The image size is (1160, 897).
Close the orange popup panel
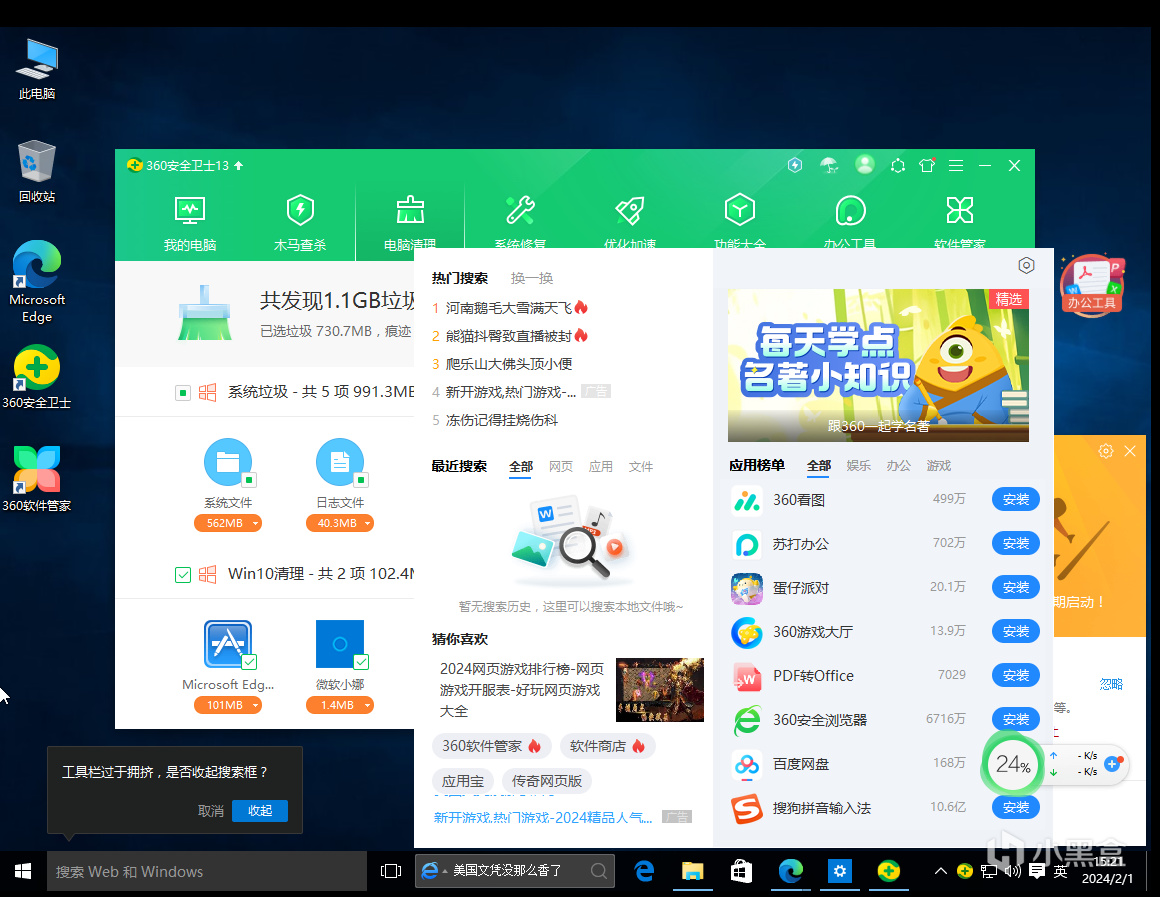point(1130,451)
